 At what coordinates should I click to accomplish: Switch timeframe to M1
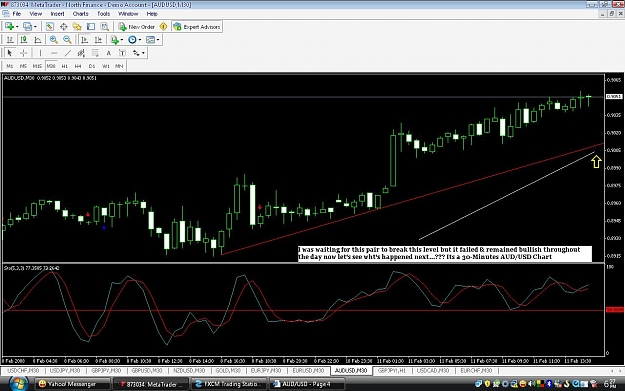(10, 66)
